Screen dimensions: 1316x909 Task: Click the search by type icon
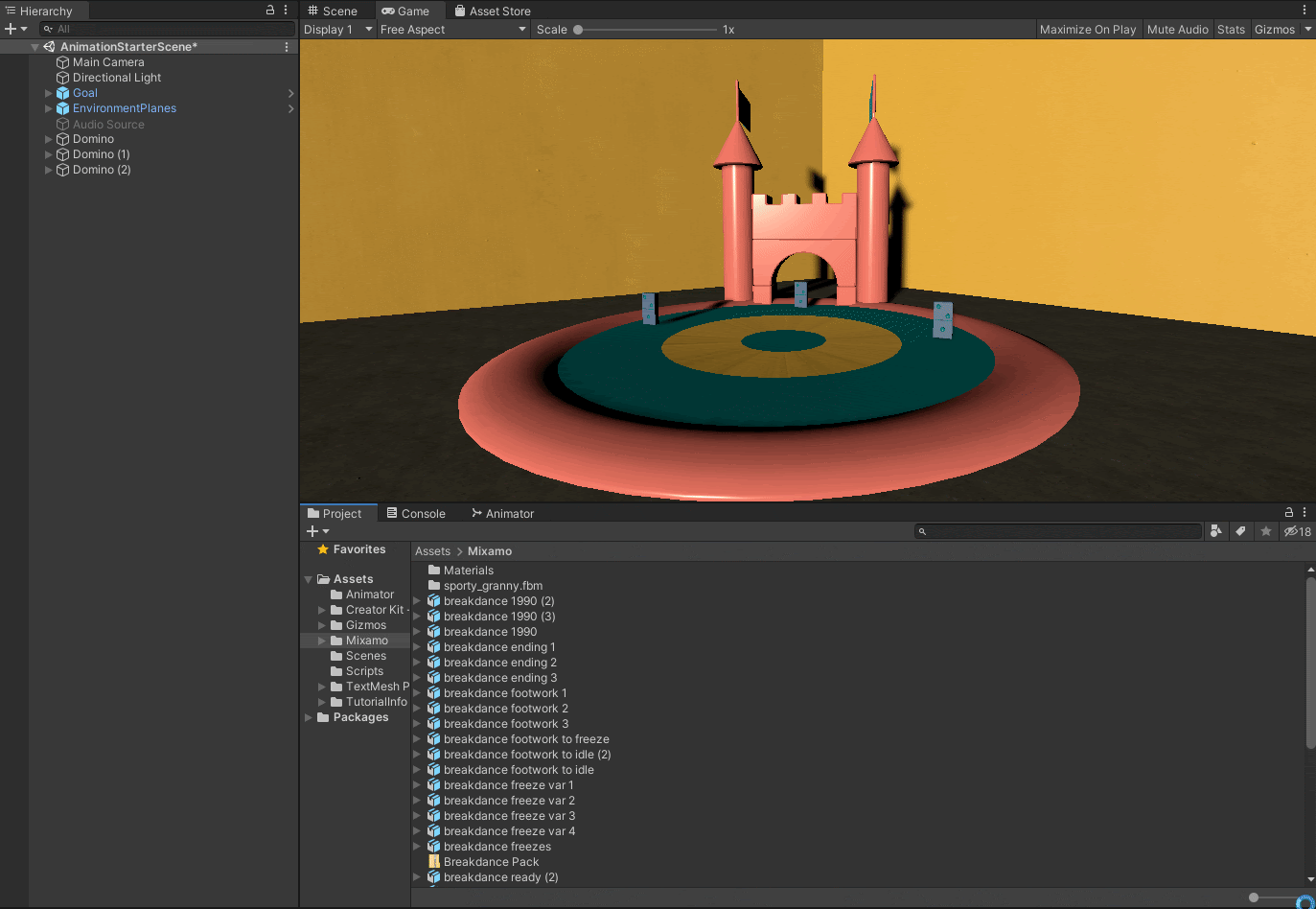point(1215,531)
